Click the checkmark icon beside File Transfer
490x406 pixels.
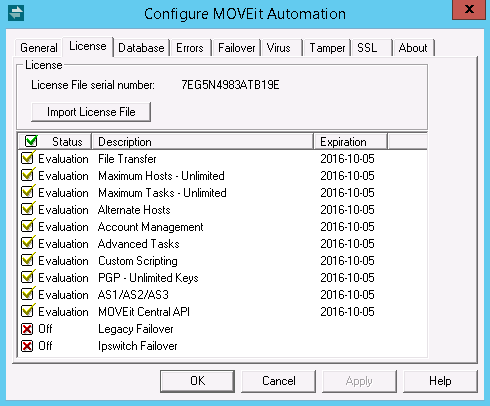(28, 158)
